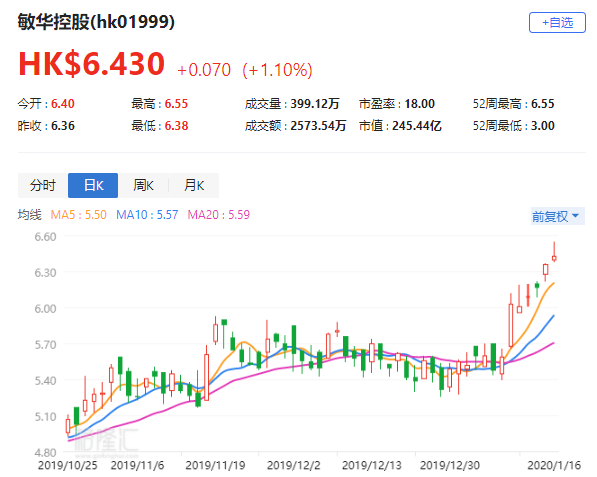The height and width of the screenshot is (477, 597).
Task: Click the 5.40 price axis label
Action: click(45, 380)
